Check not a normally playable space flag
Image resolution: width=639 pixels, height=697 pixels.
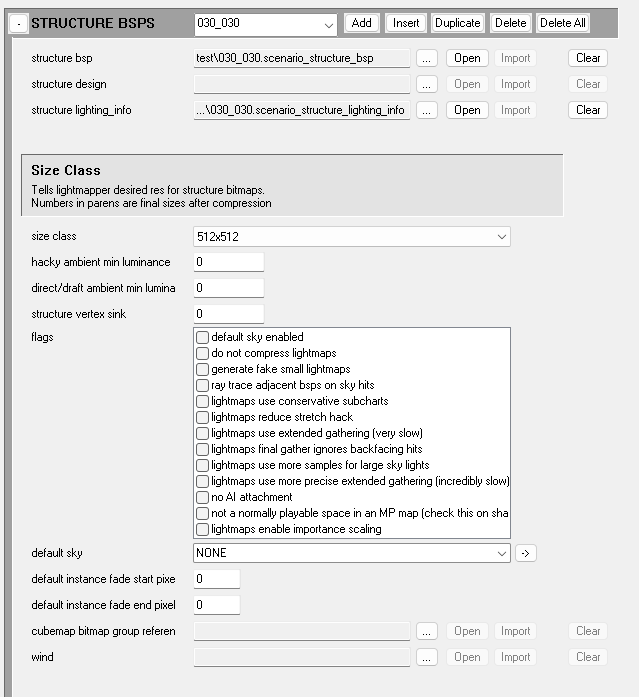[203, 513]
